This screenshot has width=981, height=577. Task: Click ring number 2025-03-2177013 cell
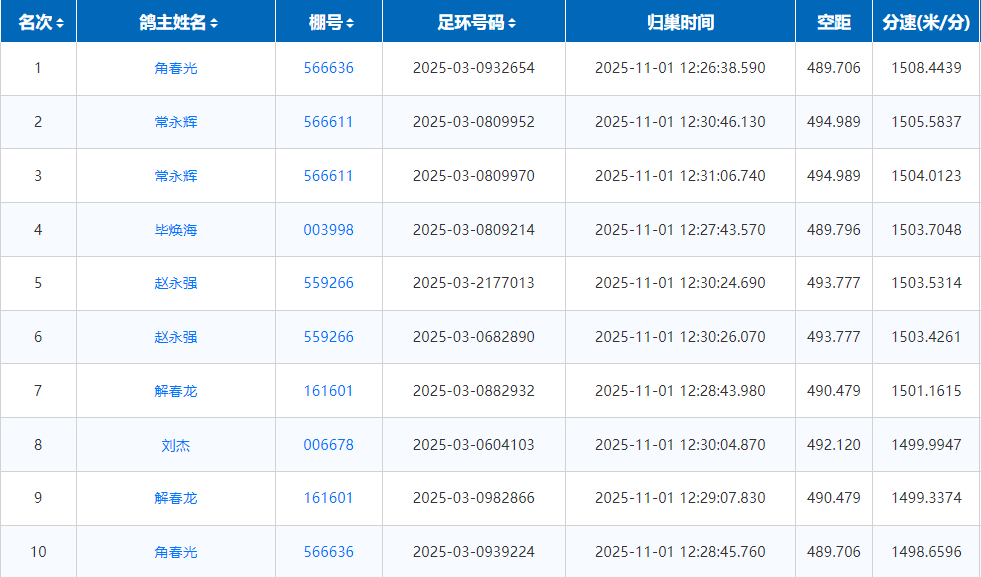pyautogui.click(x=473, y=283)
